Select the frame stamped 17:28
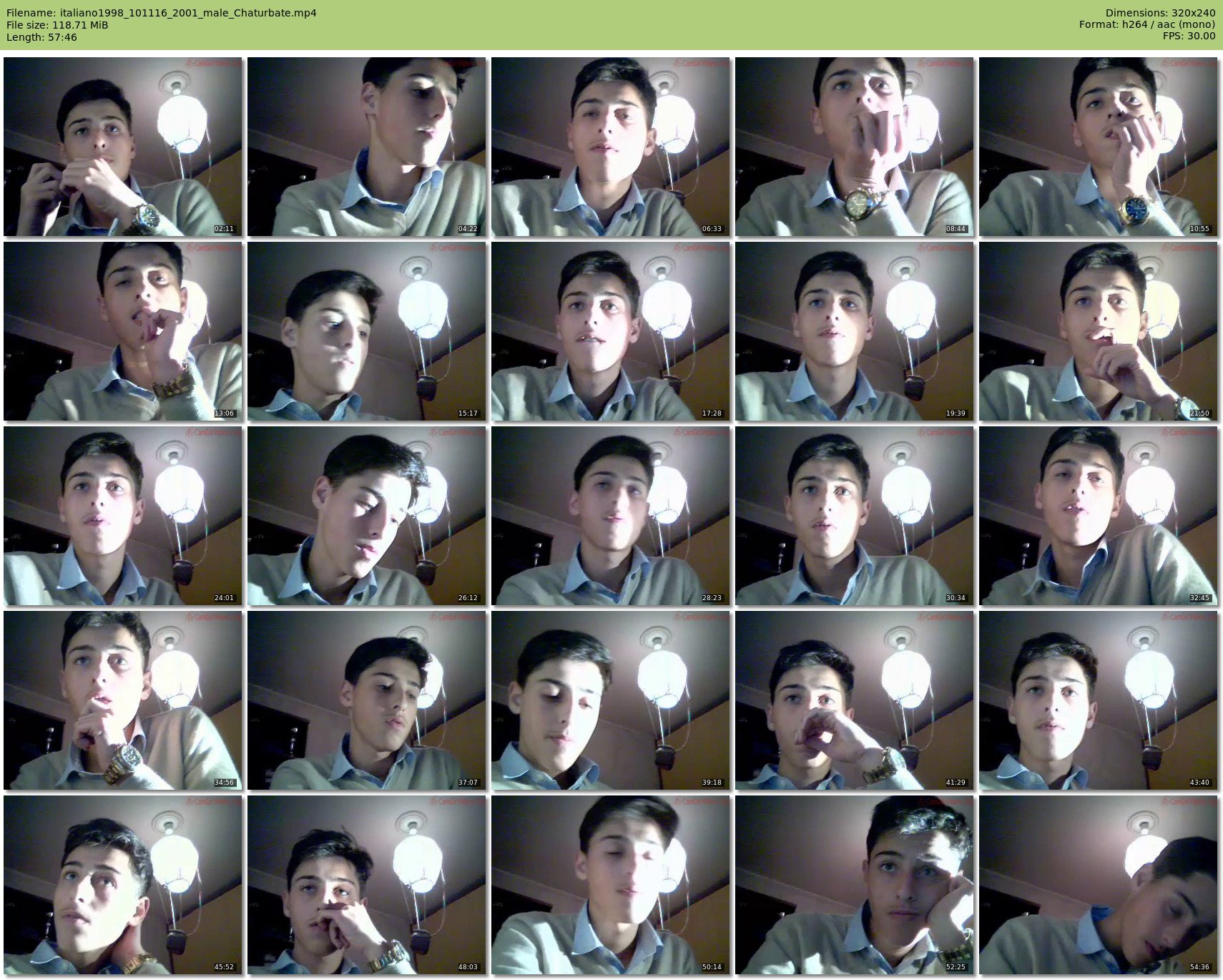Image resolution: width=1223 pixels, height=980 pixels. pos(611,331)
